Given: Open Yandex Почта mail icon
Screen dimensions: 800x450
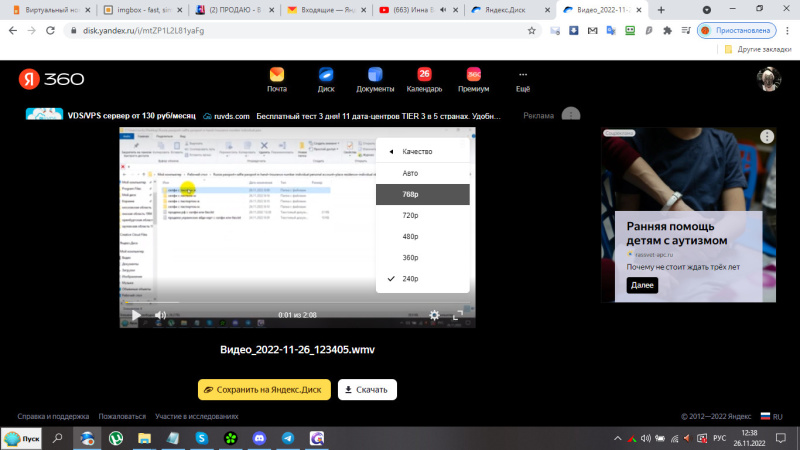Looking at the screenshot, I should point(276,75).
